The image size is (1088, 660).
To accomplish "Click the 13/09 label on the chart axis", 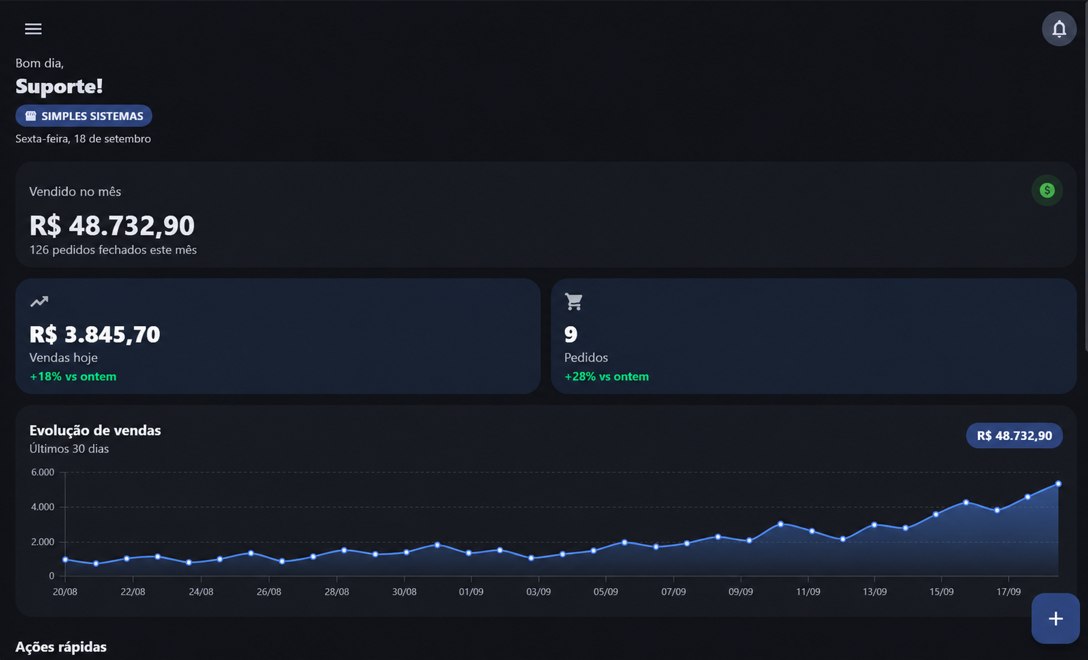I will pos(874,592).
